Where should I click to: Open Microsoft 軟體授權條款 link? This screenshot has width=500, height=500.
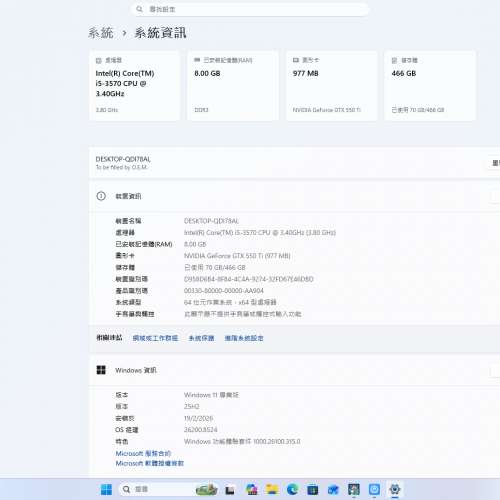149,463
